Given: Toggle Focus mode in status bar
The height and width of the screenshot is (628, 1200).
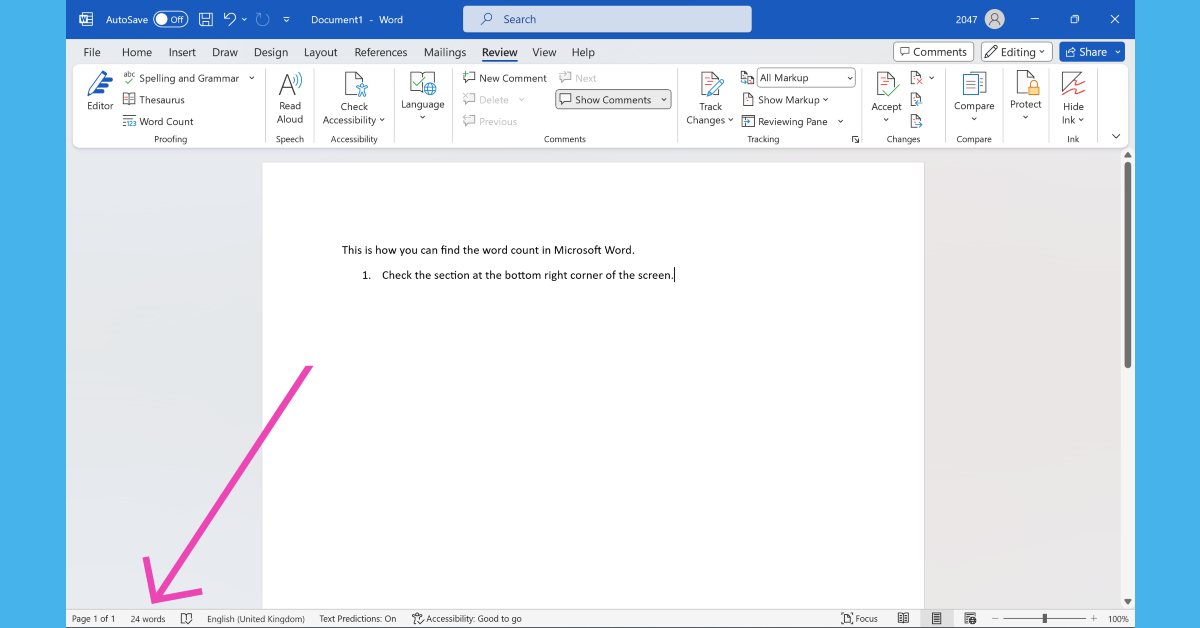Looking at the screenshot, I should point(859,619).
